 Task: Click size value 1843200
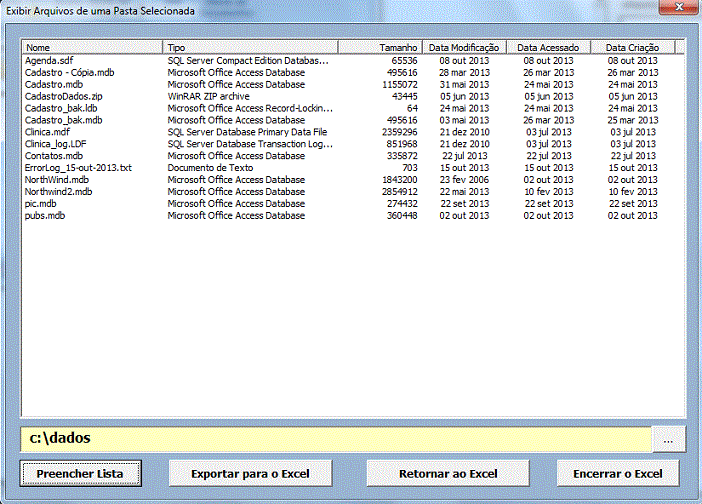[400, 179]
